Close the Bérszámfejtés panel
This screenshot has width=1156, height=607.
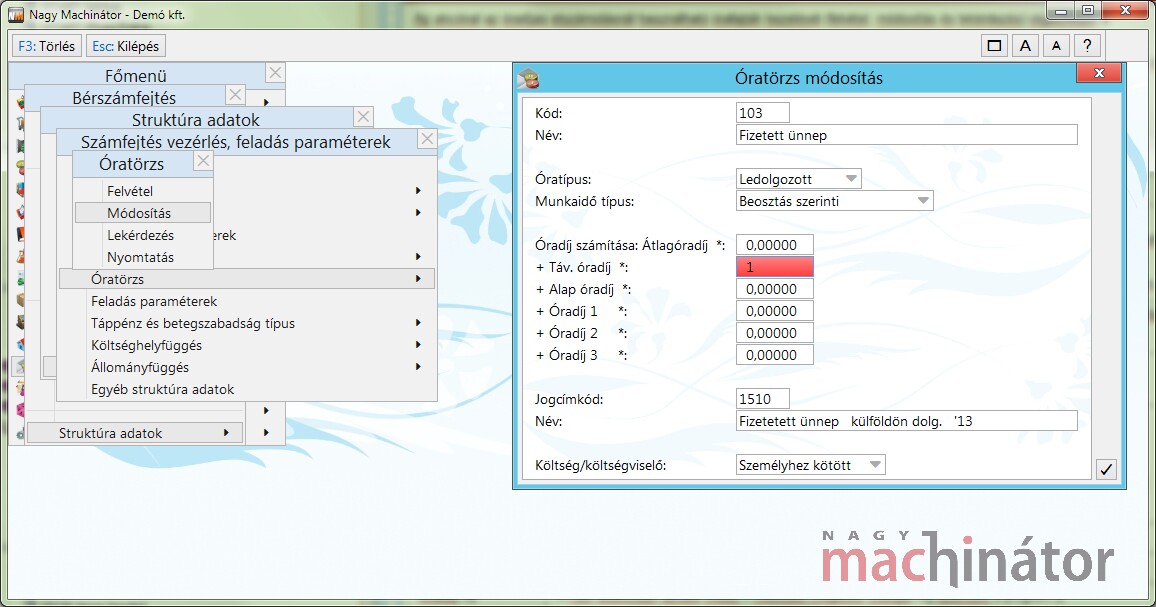(235, 94)
